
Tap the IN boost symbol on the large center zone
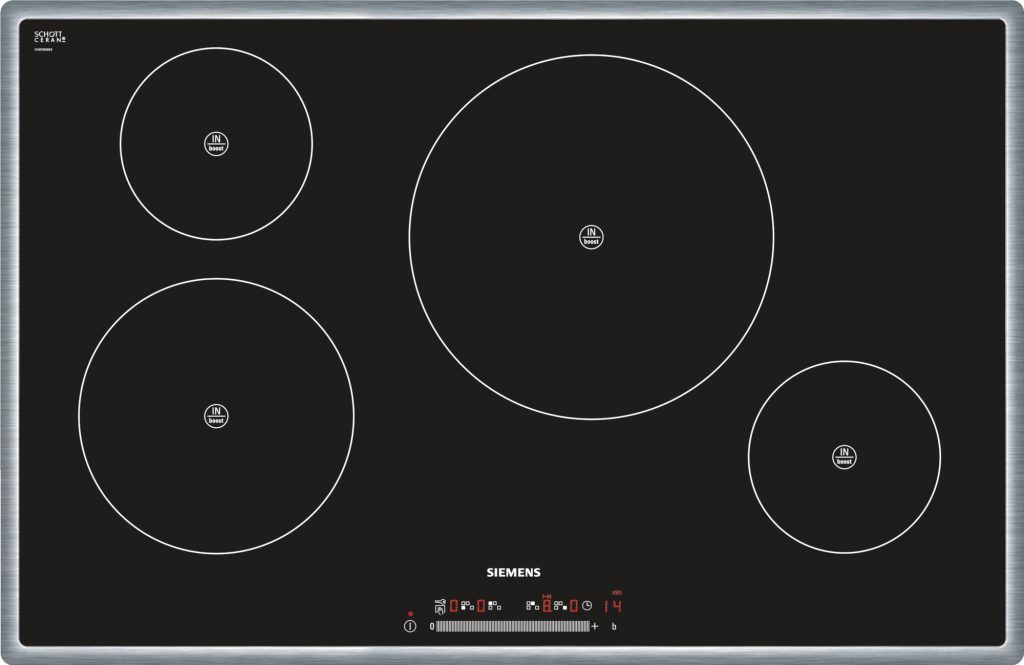591,237
